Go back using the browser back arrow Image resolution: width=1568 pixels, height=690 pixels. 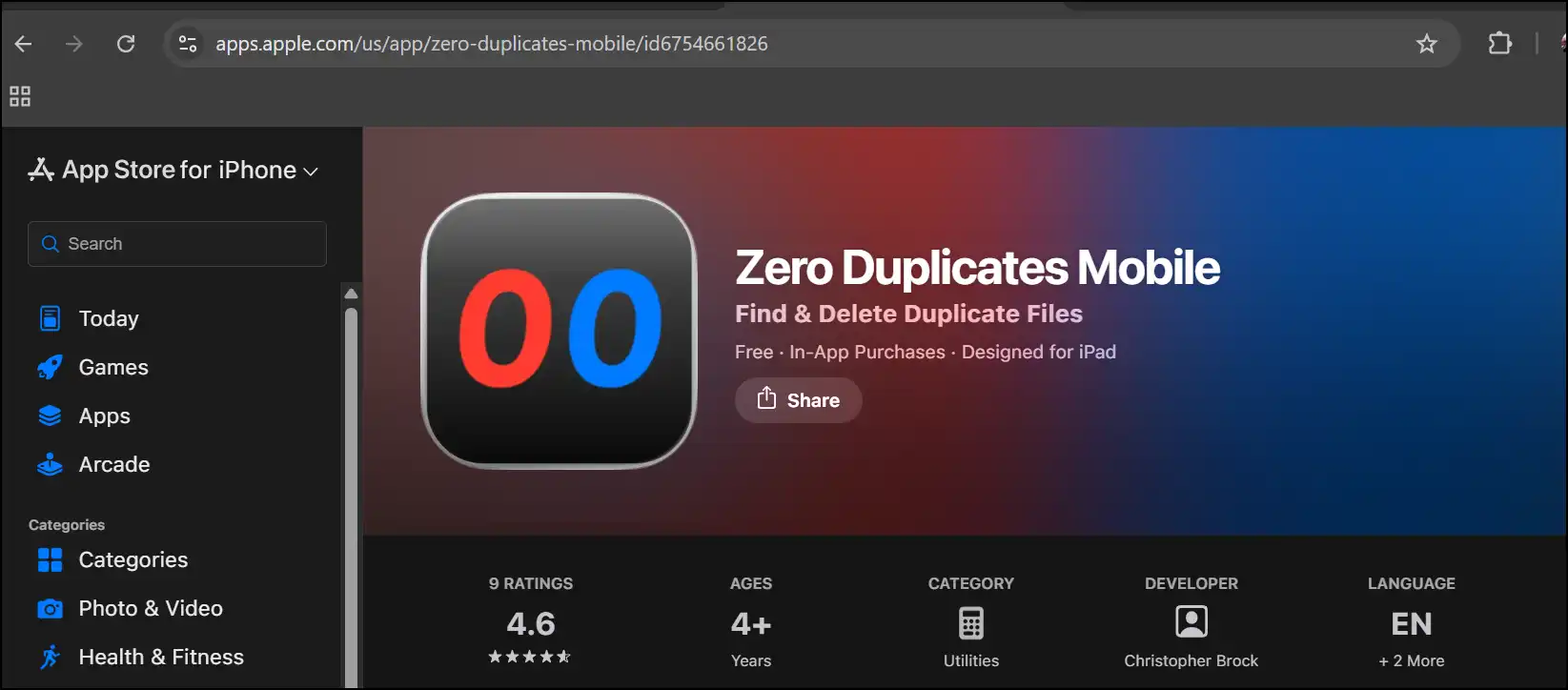click(24, 44)
